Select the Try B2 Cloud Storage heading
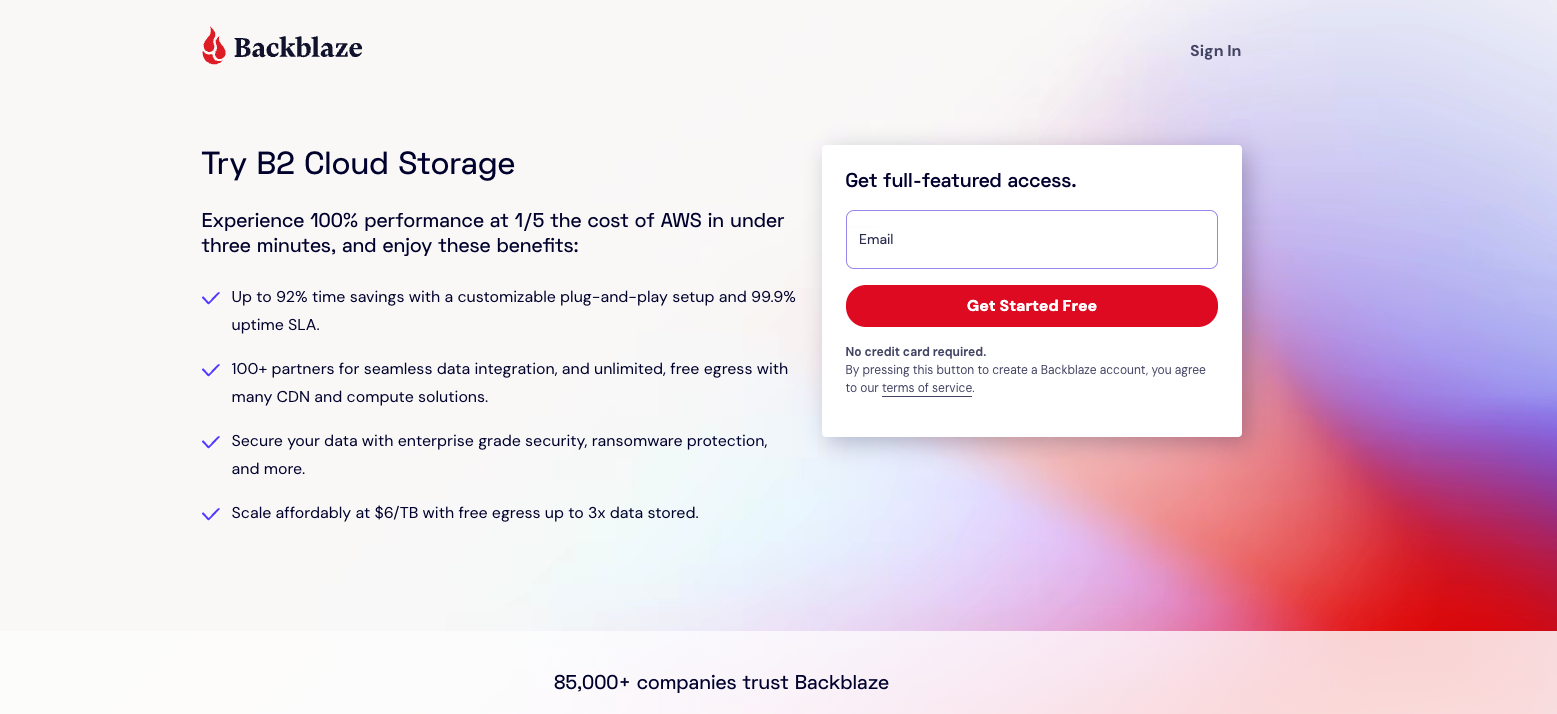Image resolution: width=1557 pixels, height=714 pixels. tap(358, 163)
